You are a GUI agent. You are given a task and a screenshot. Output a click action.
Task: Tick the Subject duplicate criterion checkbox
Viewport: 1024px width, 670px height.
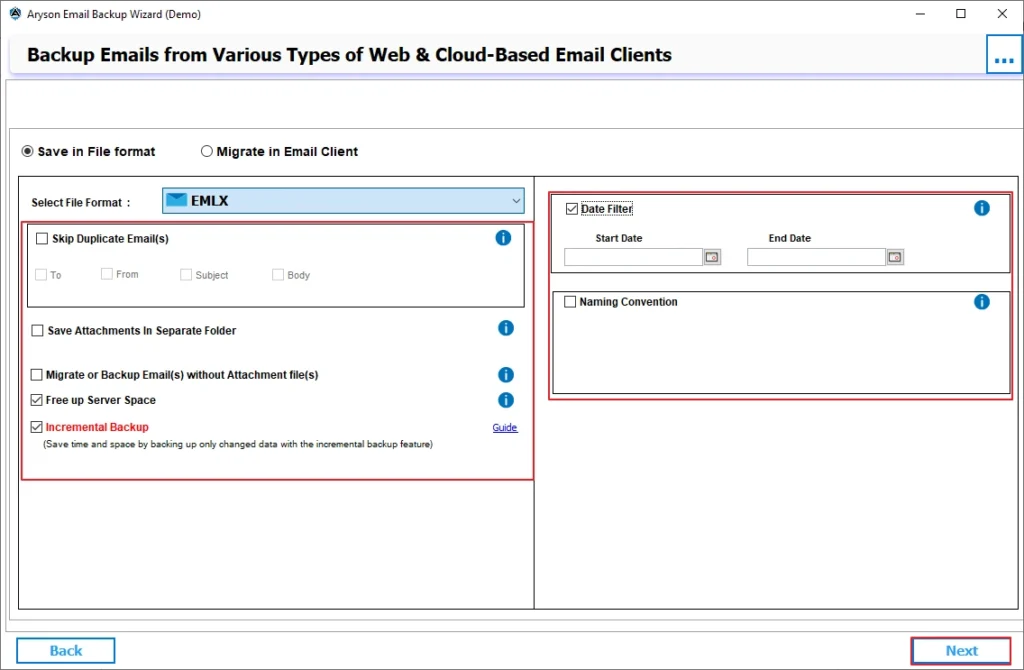point(186,275)
